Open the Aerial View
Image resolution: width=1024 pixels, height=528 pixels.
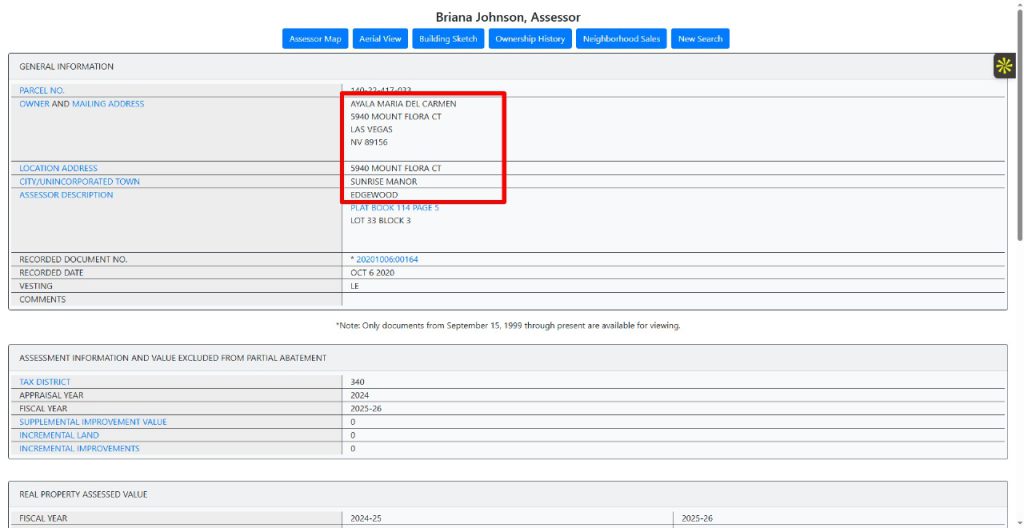[380, 39]
